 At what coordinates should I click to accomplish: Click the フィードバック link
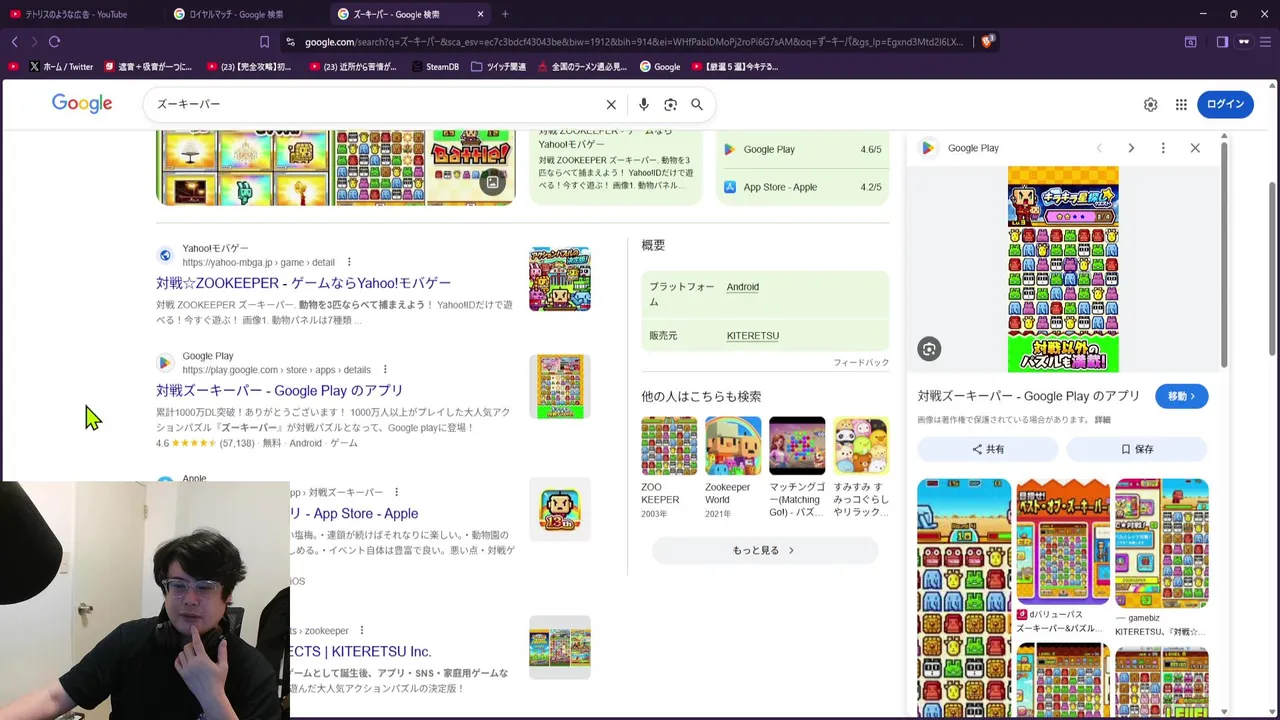coord(861,362)
